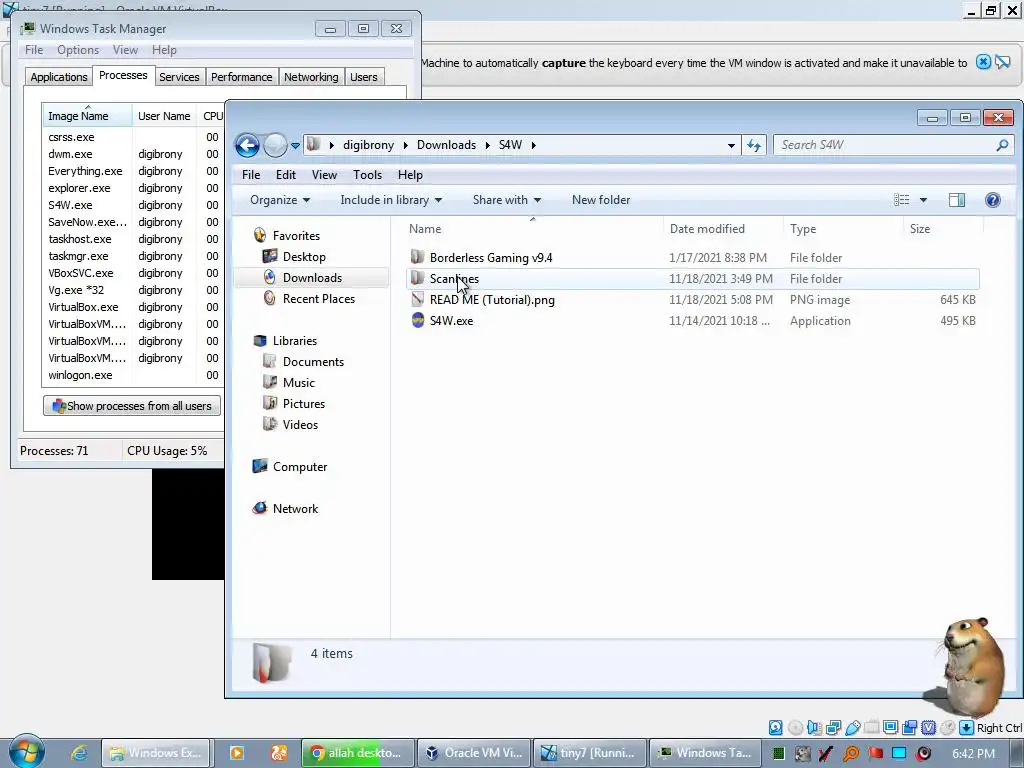Click Computer in navigation pane

(300, 467)
